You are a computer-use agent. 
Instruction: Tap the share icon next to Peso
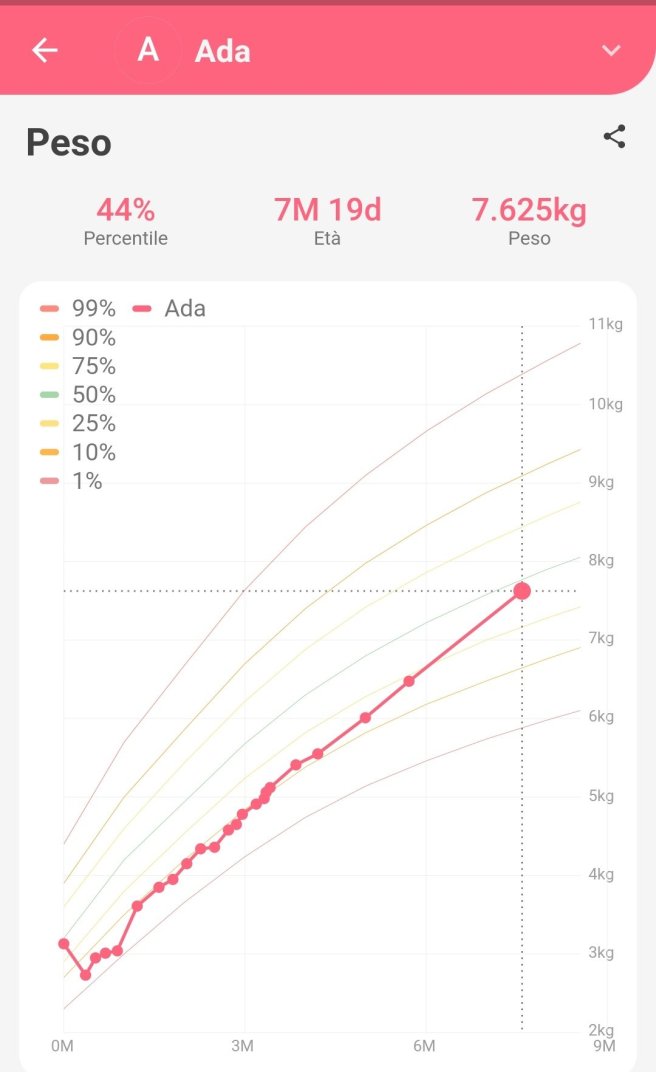coord(614,137)
